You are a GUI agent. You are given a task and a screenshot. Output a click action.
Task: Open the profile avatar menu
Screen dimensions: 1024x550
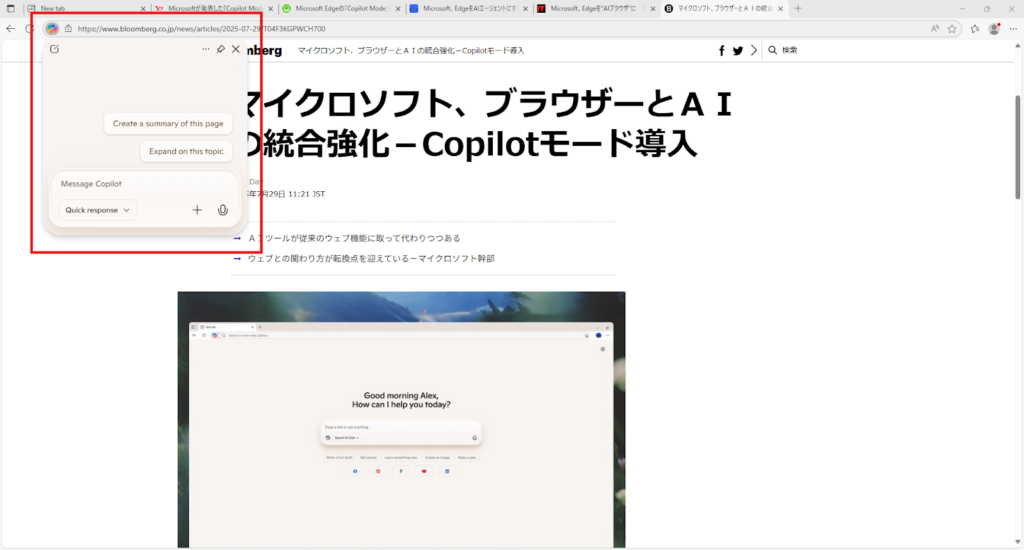(994, 29)
